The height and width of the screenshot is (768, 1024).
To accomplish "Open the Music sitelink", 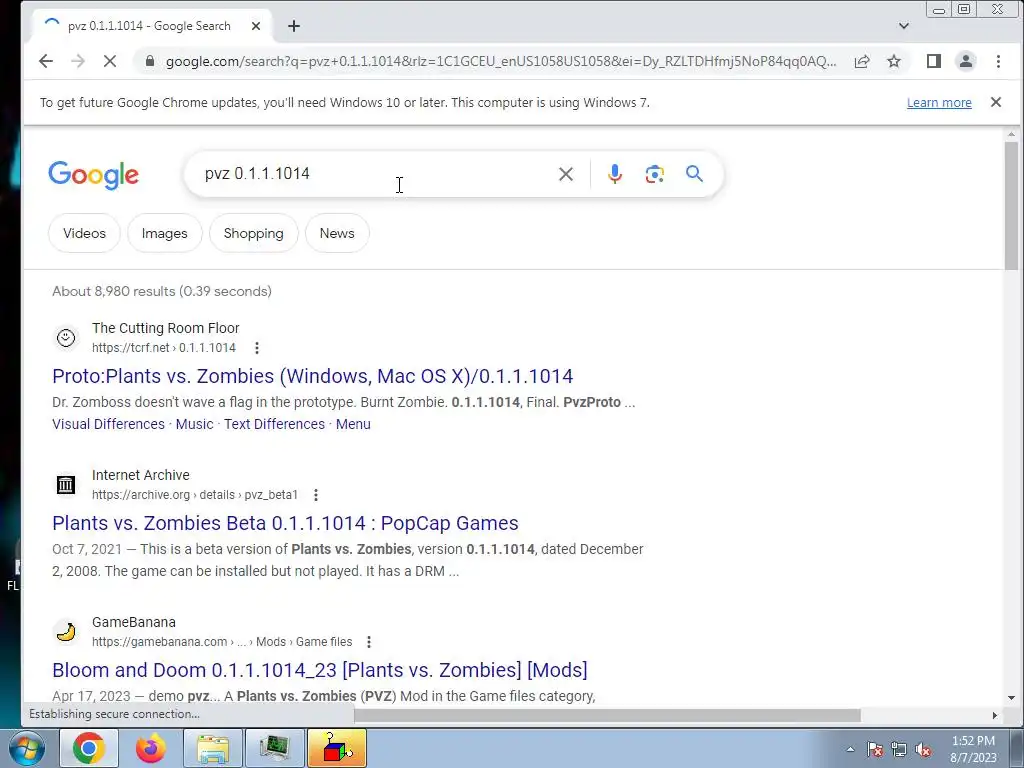I will pos(195,424).
